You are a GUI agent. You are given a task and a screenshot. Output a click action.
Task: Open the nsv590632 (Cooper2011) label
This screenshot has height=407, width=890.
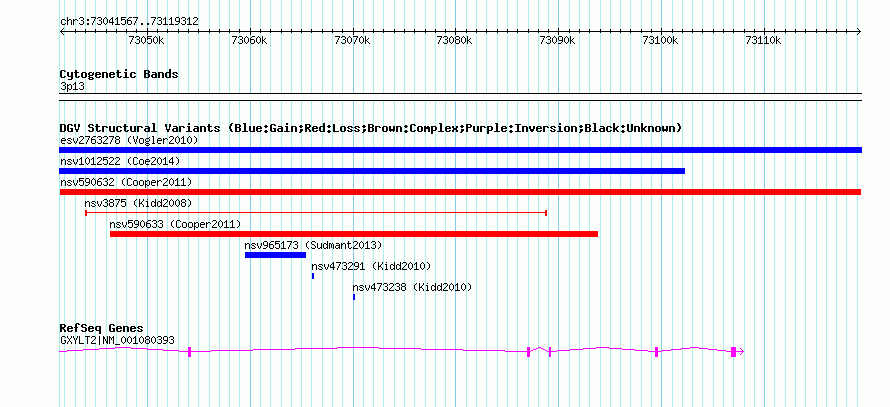(126, 182)
